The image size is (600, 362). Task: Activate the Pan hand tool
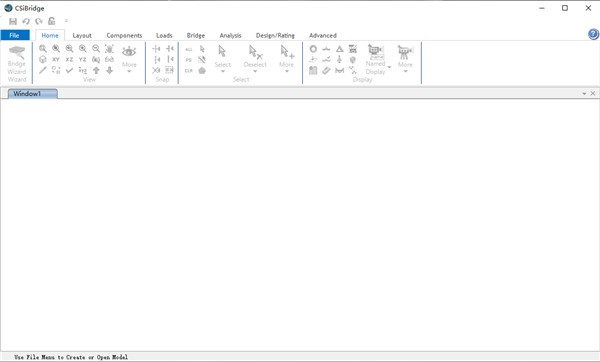pos(109,49)
